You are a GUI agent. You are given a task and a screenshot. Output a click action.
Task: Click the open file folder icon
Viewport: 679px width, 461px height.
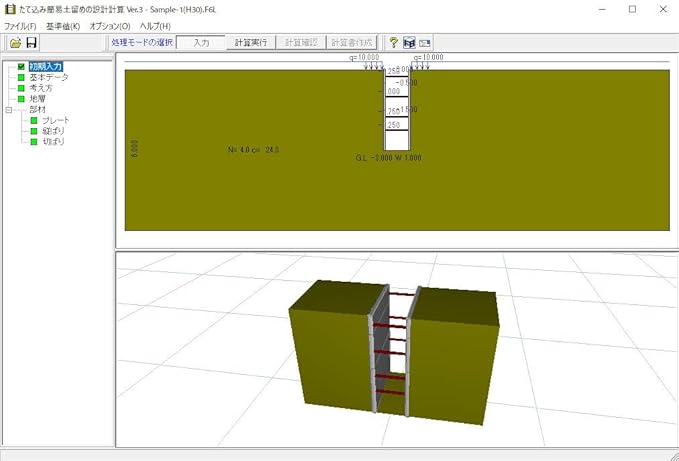[x=15, y=42]
